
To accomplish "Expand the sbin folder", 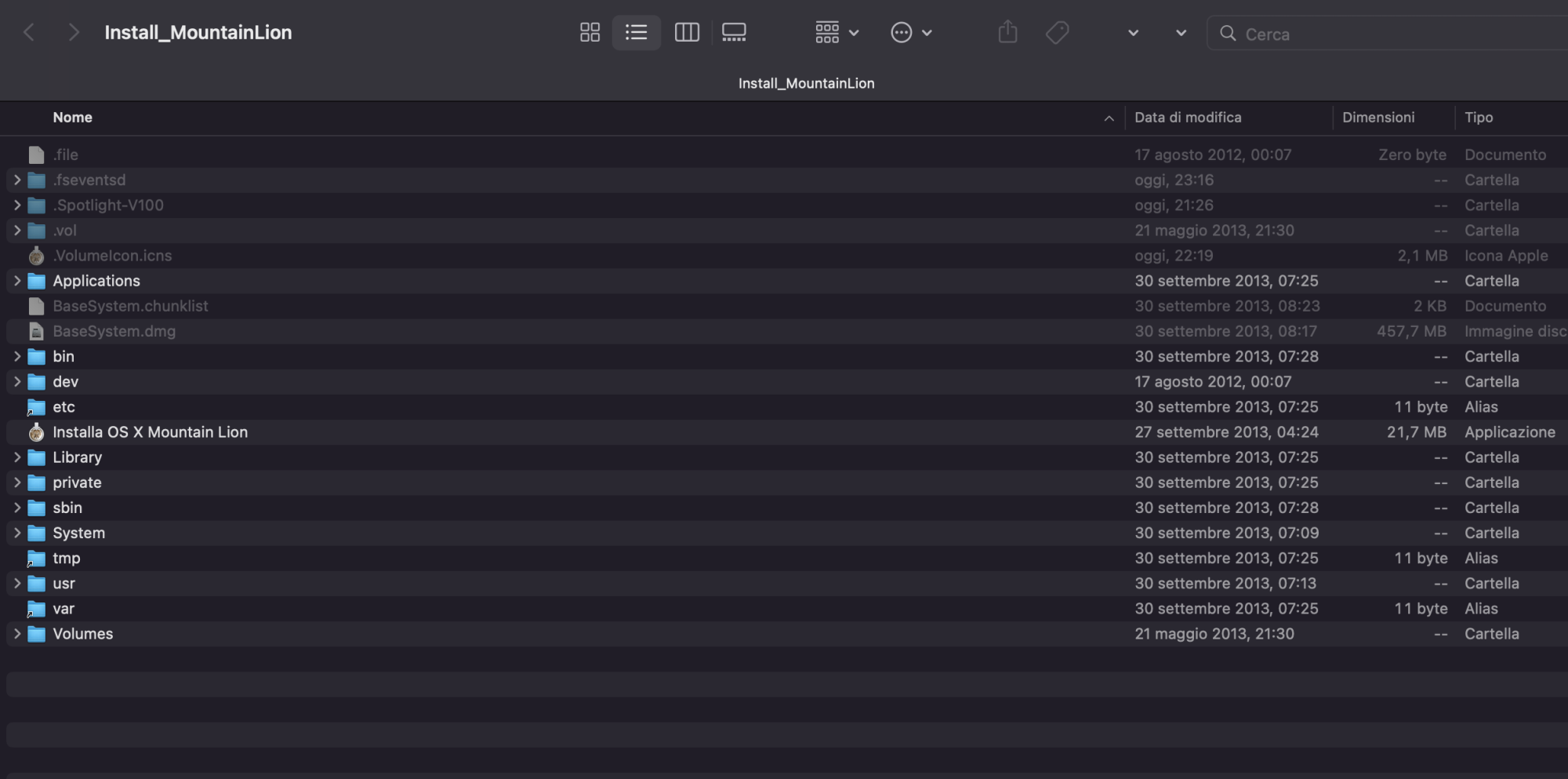I will coord(17,508).
